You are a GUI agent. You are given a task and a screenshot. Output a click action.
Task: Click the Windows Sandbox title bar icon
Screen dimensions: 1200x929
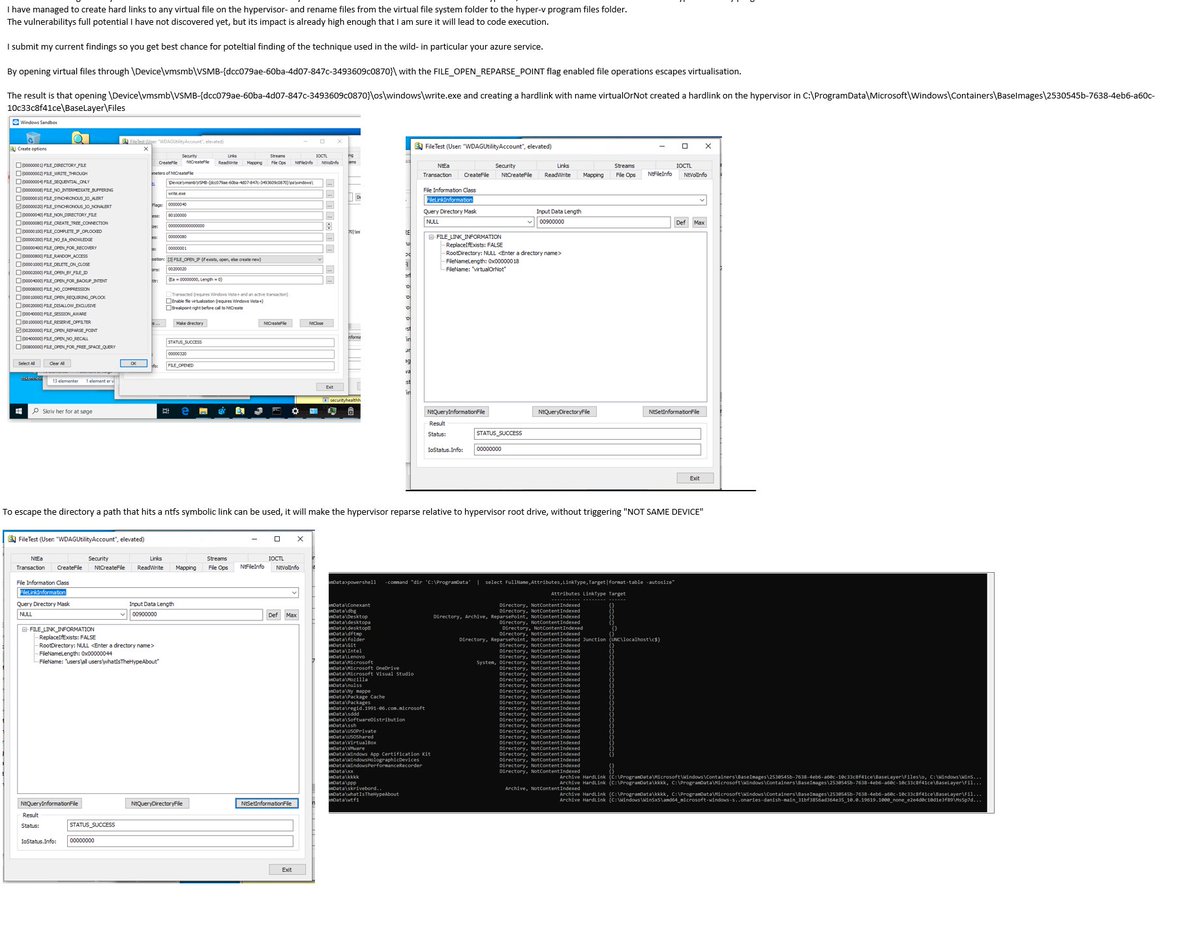coord(15,122)
